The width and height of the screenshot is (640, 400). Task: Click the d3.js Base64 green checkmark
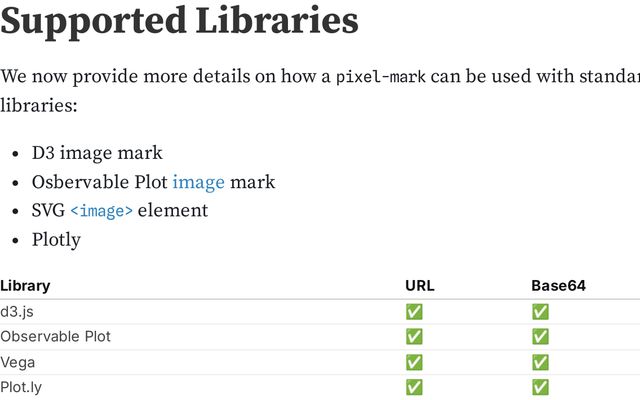(540, 312)
